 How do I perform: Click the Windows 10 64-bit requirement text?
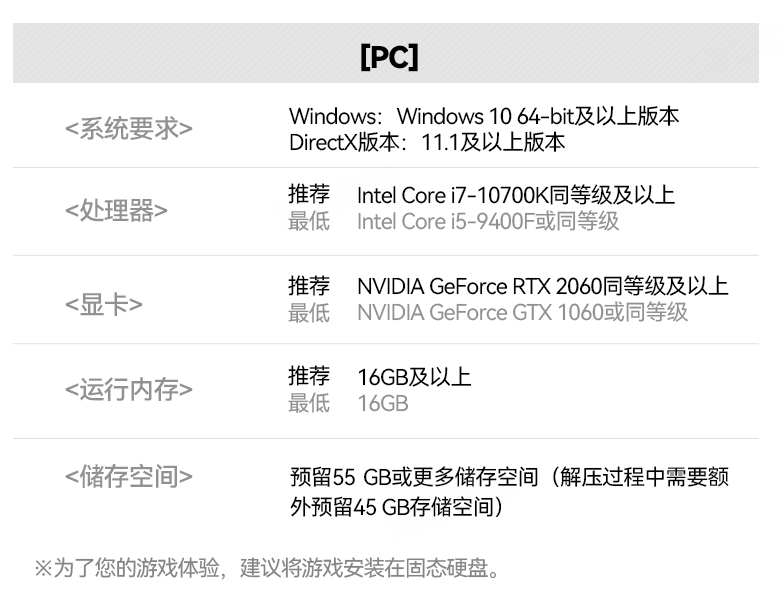pos(484,116)
